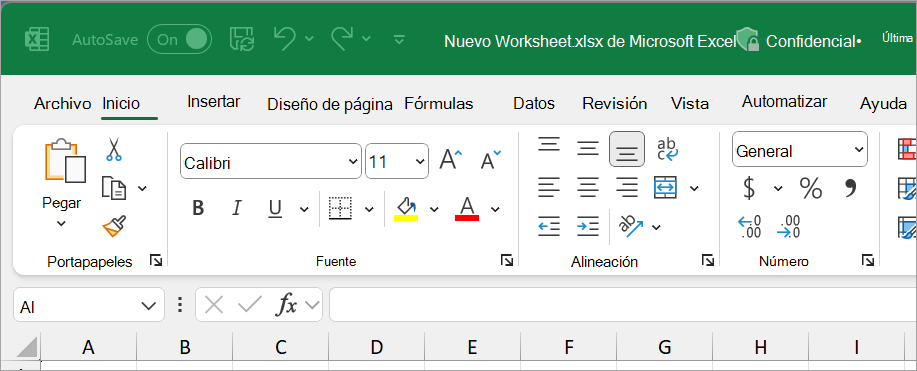Screen dimensions: 917x371
Task: Open the Ayuda tab
Action: (883, 104)
